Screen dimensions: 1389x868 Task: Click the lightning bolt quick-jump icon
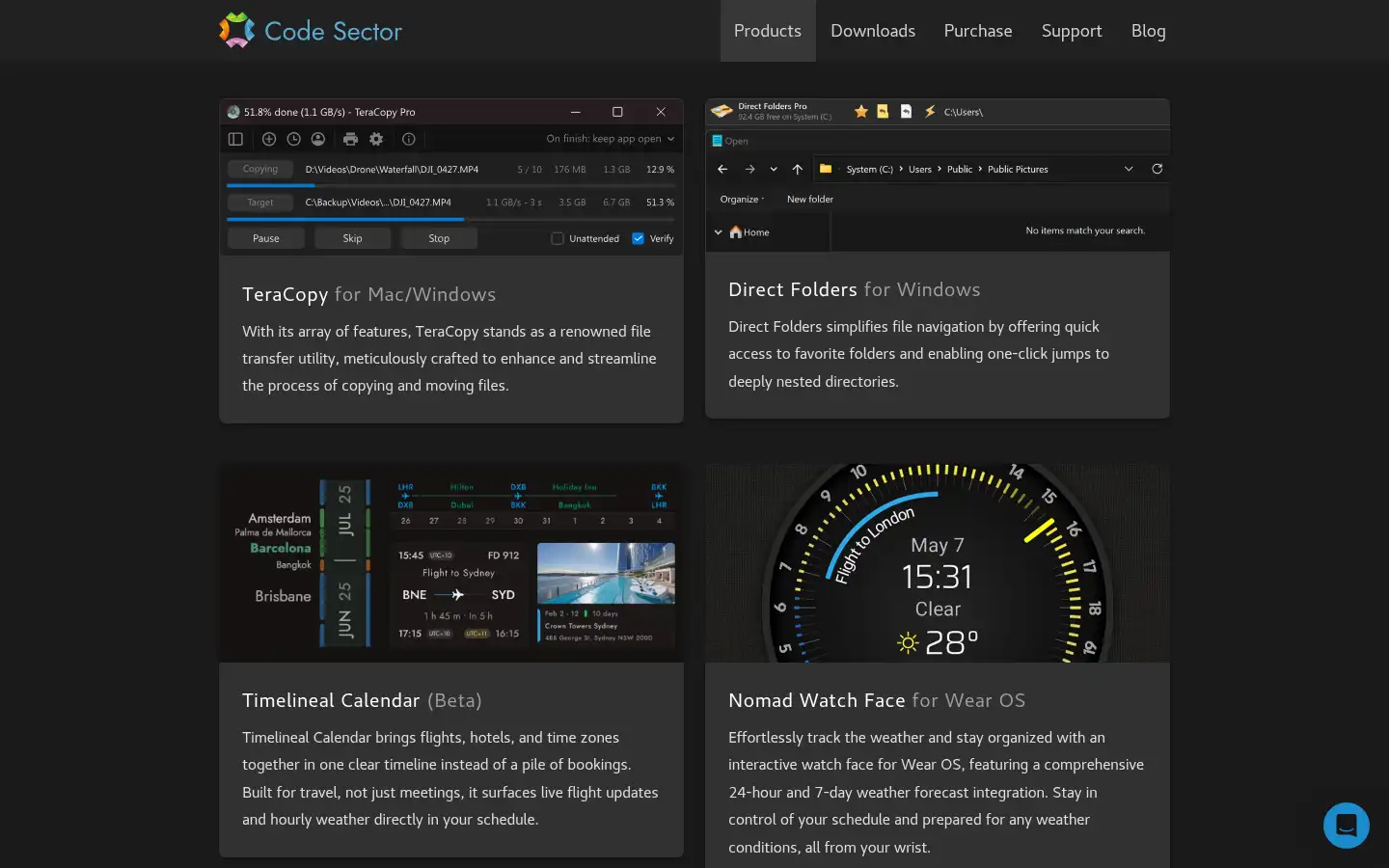[930, 112]
